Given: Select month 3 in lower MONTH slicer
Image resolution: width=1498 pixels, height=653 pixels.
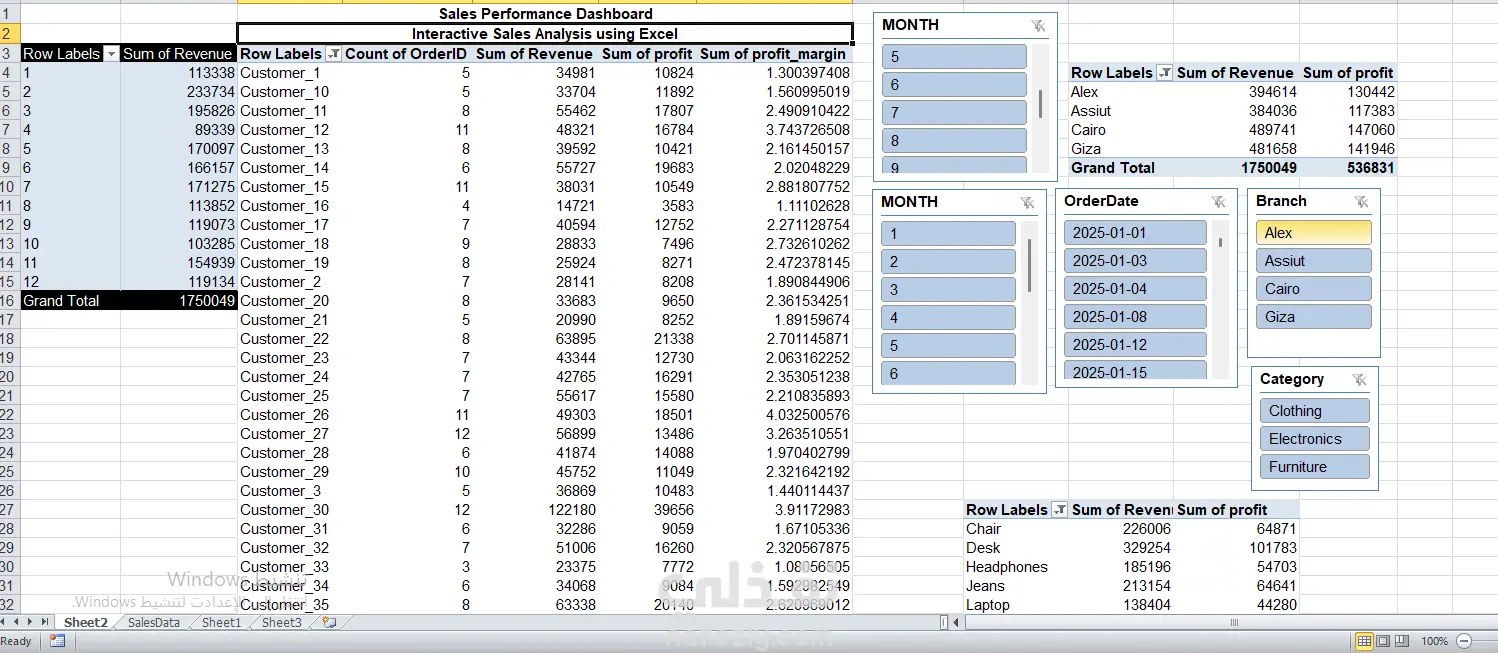Looking at the screenshot, I should (x=949, y=289).
